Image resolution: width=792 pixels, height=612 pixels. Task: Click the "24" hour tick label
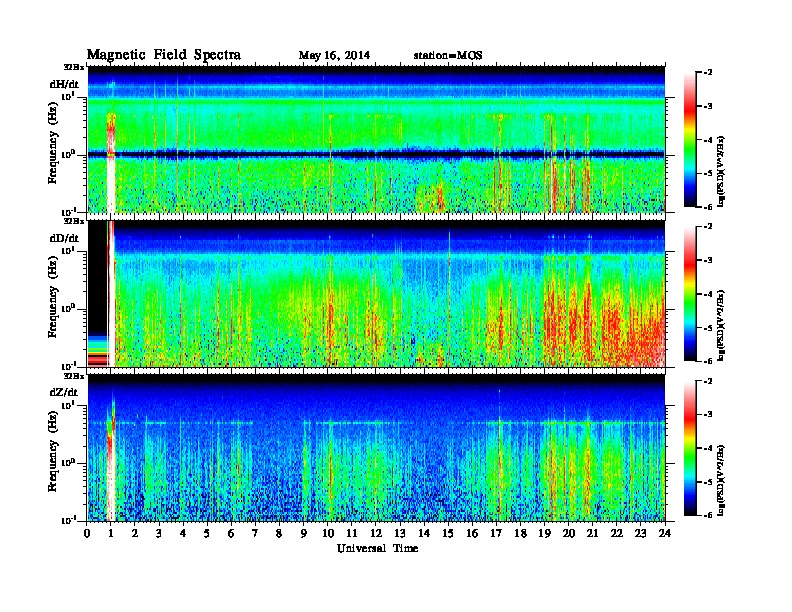(x=665, y=533)
